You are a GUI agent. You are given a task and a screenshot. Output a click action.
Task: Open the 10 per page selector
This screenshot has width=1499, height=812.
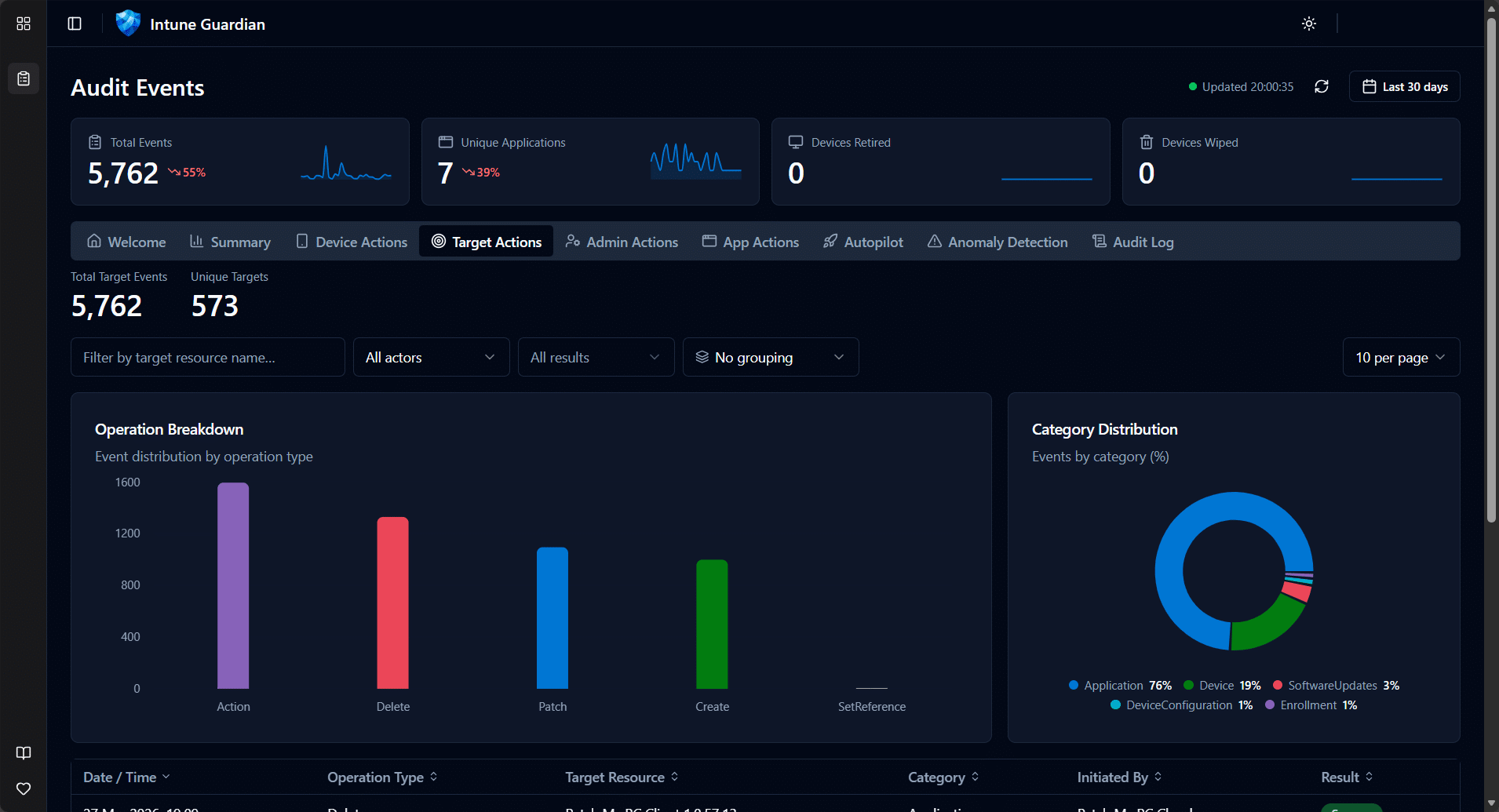(x=1401, y=358)
